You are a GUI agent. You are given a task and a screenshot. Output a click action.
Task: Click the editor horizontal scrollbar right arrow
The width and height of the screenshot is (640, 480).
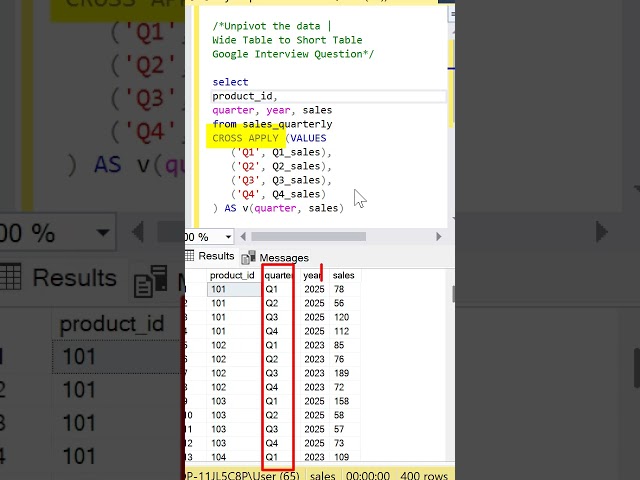pos(439,237)
